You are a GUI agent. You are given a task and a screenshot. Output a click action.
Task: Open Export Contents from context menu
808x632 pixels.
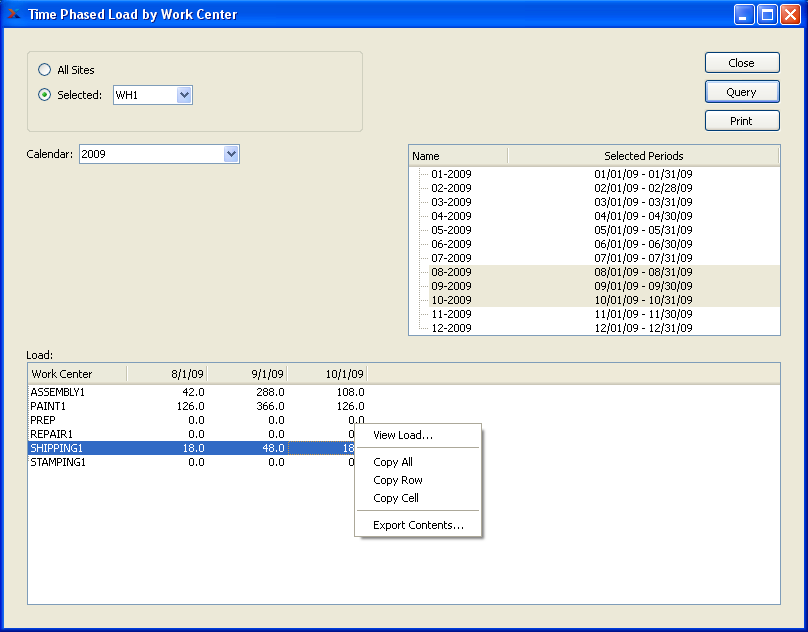click(418, 525)
